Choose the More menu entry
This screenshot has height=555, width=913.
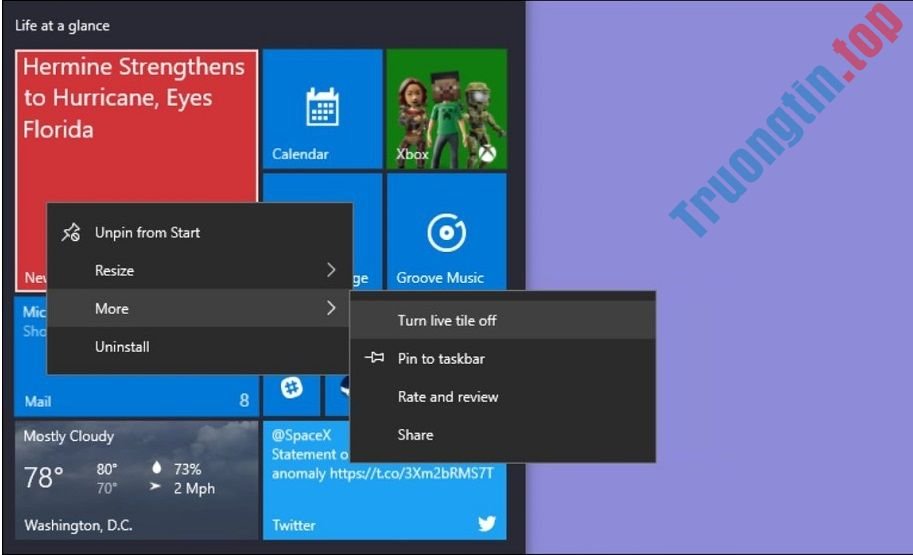point(199,308)
